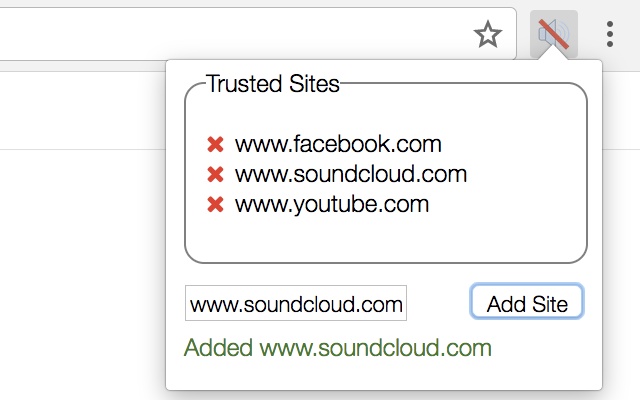Click the www.facebook.com trusted site entry
Screen dimensions: 640x400
pyautogui.click(x=338, y=145)
